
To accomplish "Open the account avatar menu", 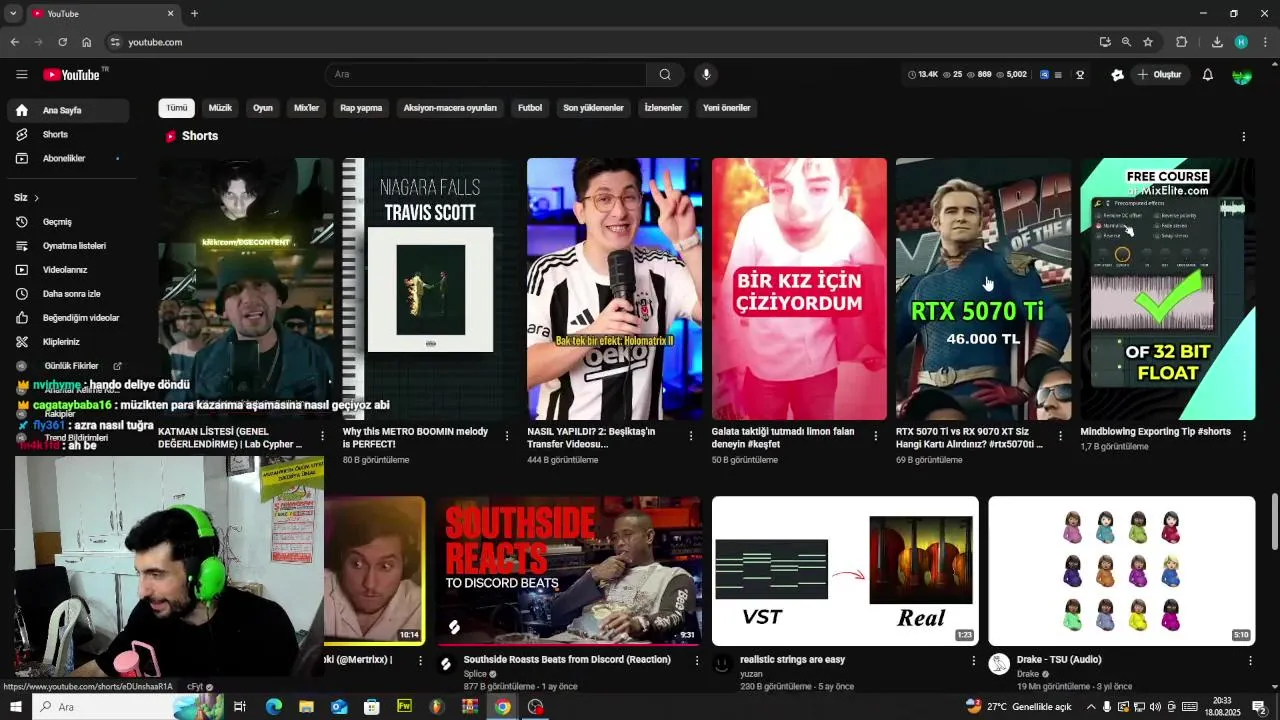I will pos(1242,75).
